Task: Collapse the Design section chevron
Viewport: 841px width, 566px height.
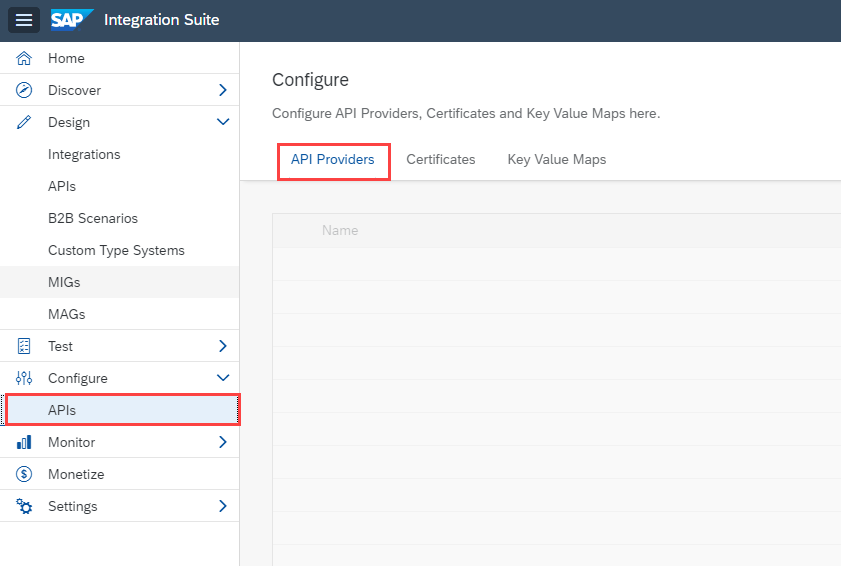Action: (x=223, y=122)
